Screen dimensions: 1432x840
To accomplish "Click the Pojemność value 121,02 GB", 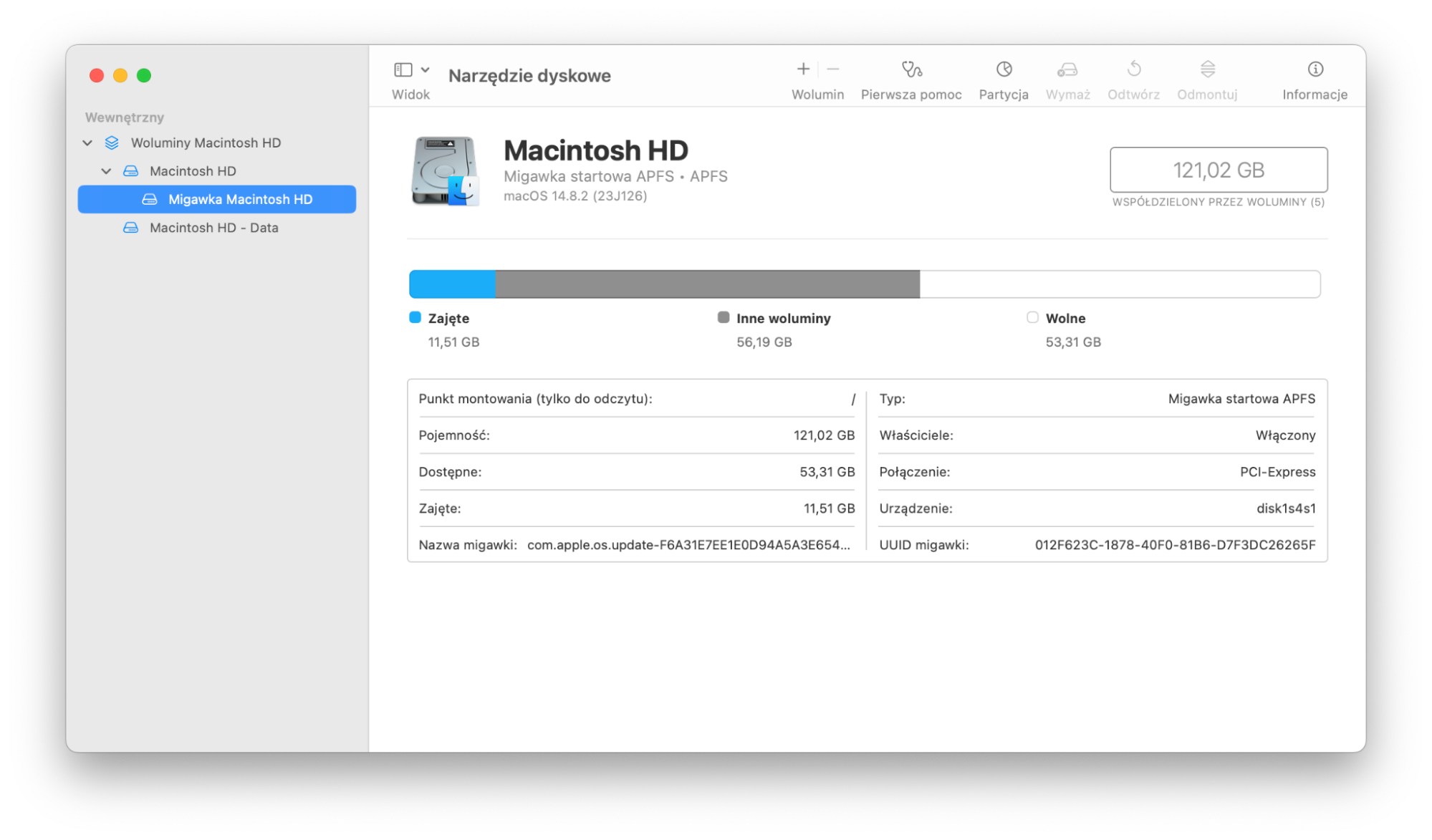I will (824, 435).
